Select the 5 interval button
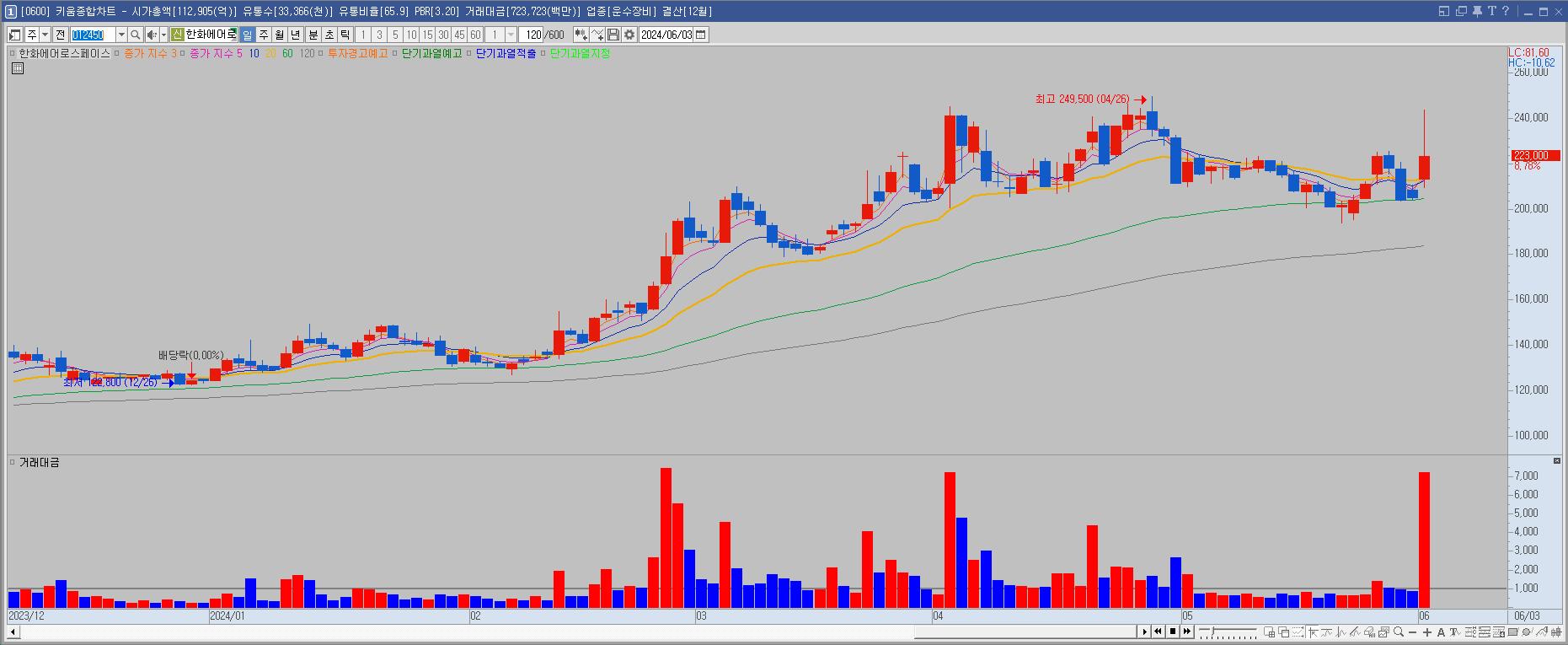The height and width of the screenshot is (645, 1568). [x=395, y=35]
